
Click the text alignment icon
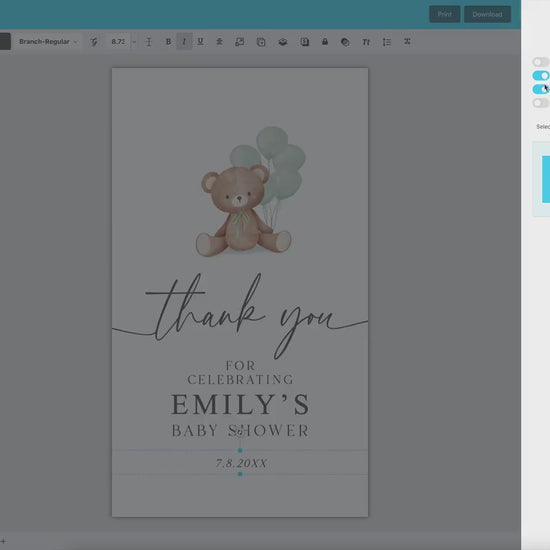point(220,42)
